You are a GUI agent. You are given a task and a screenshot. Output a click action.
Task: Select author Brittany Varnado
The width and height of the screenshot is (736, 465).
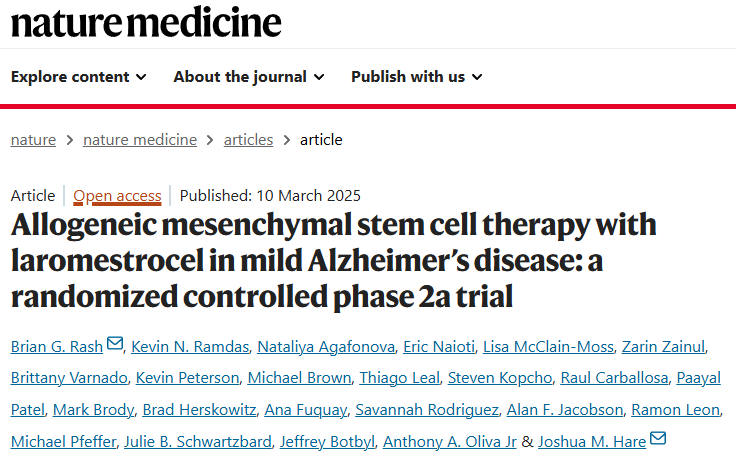tap(67, 378)
